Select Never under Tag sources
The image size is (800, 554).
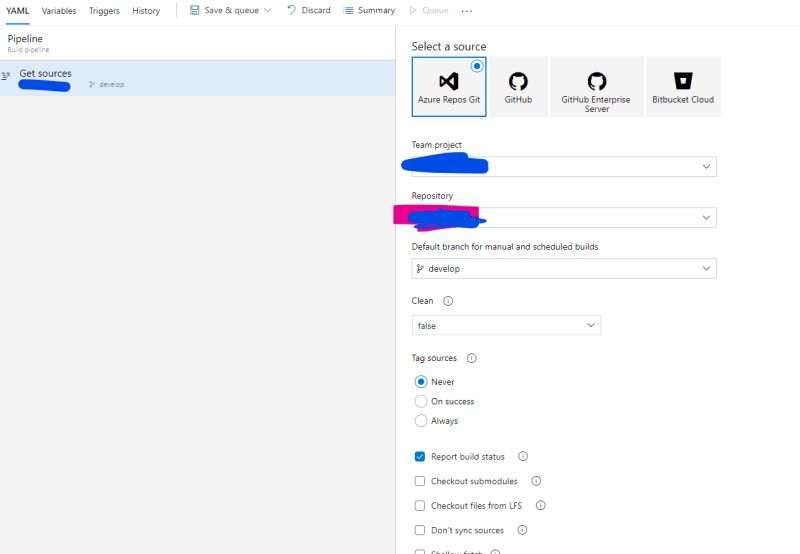click(420, 382)
